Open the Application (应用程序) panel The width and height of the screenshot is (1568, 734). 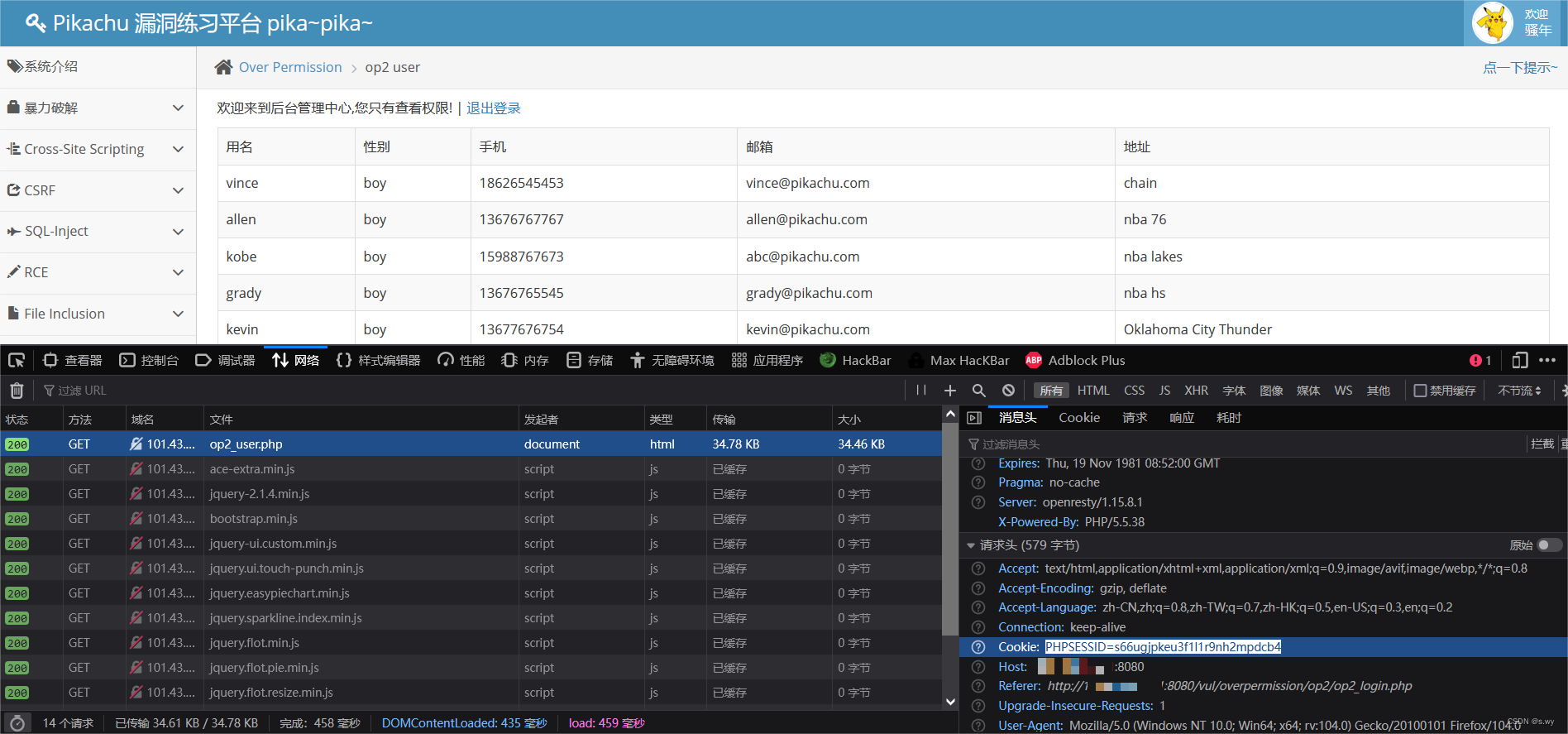point(767,360)
